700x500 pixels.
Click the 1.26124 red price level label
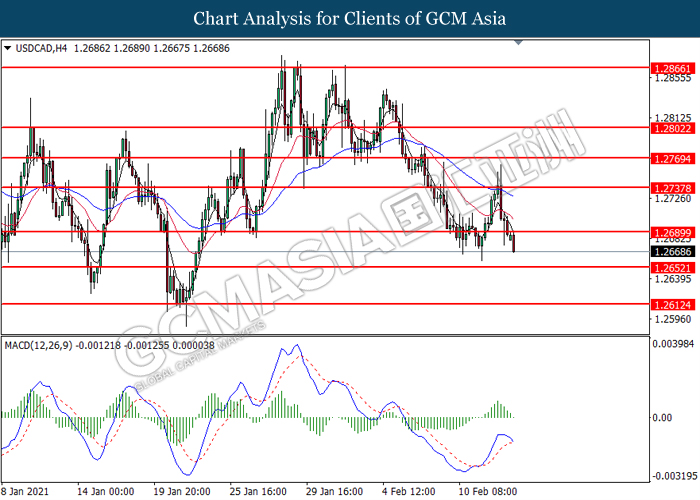click(x=673, y=305)
